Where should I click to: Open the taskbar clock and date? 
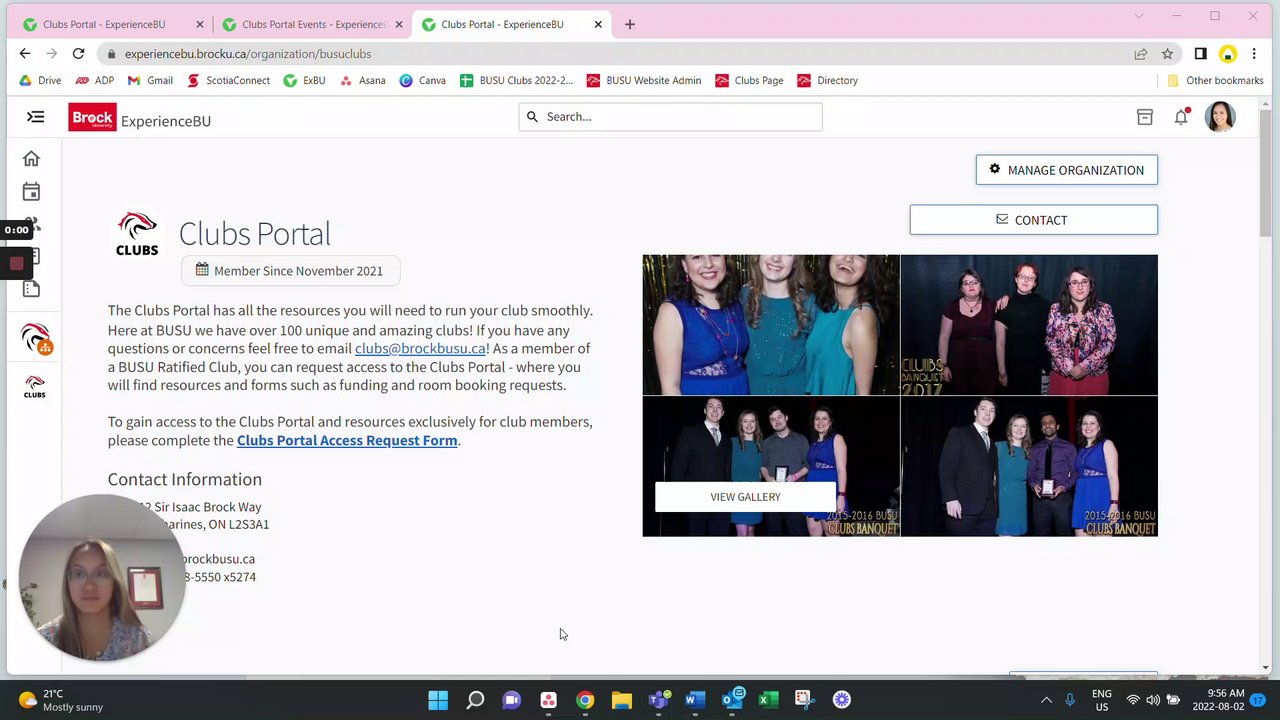tap(1226, 700)
